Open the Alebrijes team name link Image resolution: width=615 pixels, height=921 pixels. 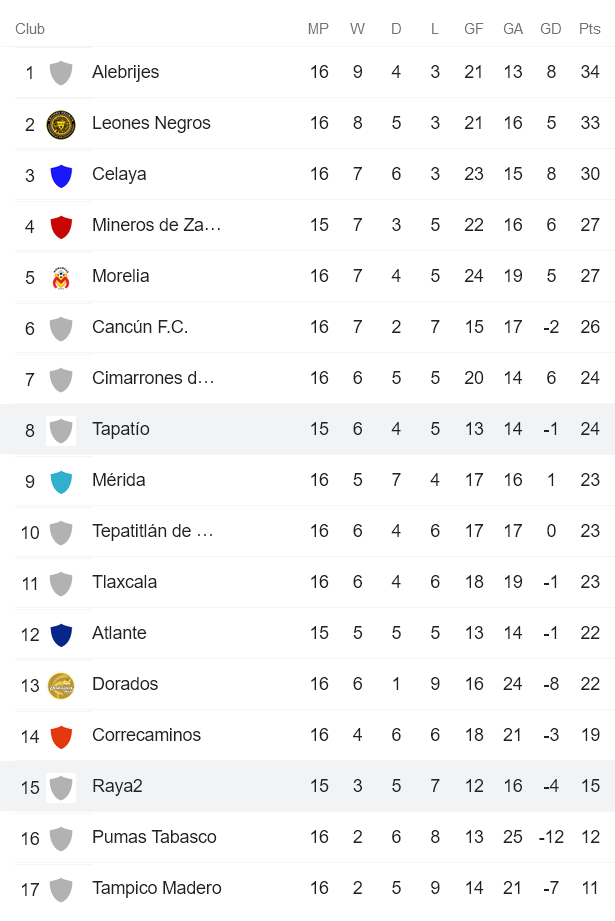[125, 72]
